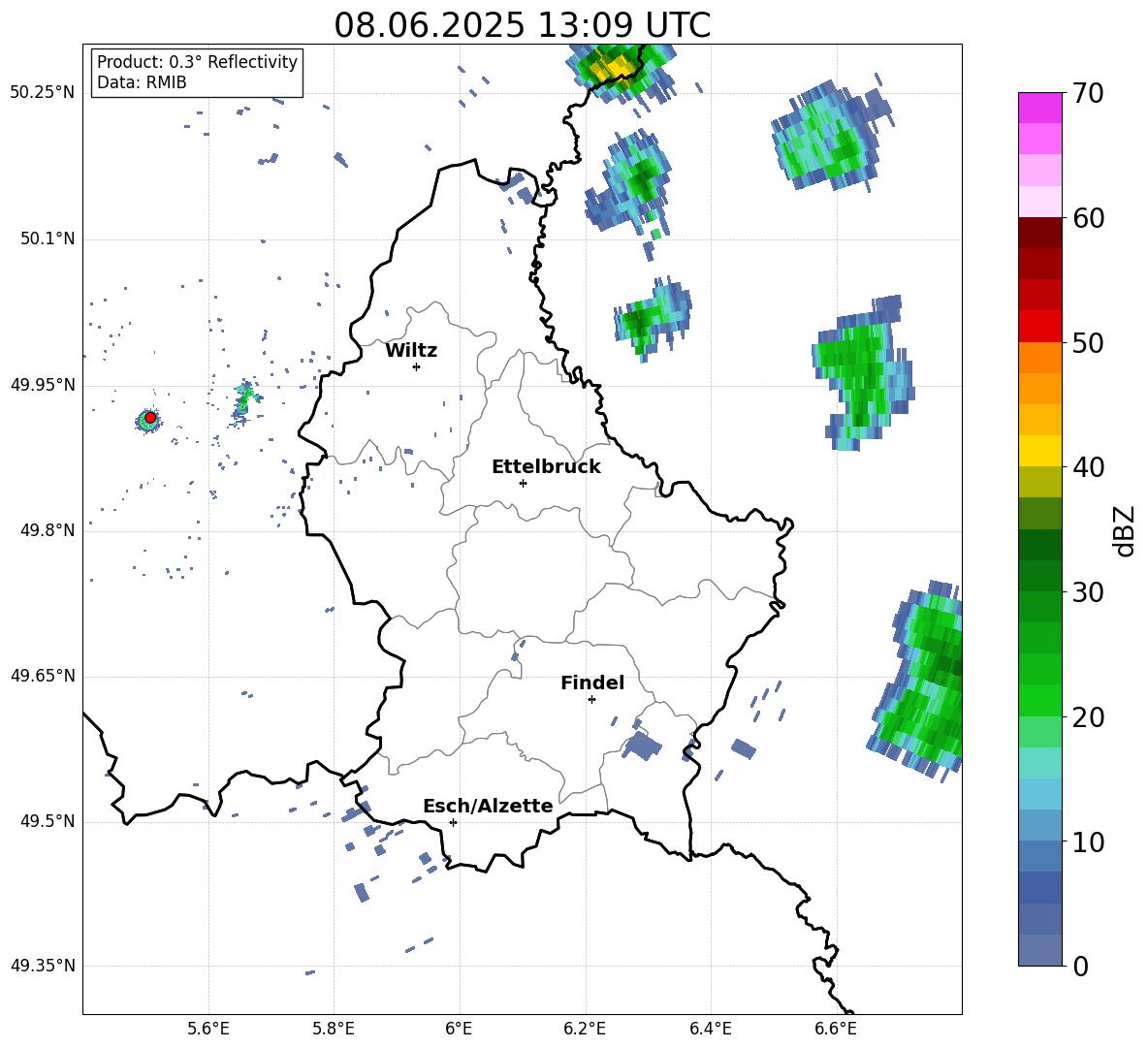Click the yellow high-reflectivity storm core at top
1148x1048 pixels.
coord(613,67)
